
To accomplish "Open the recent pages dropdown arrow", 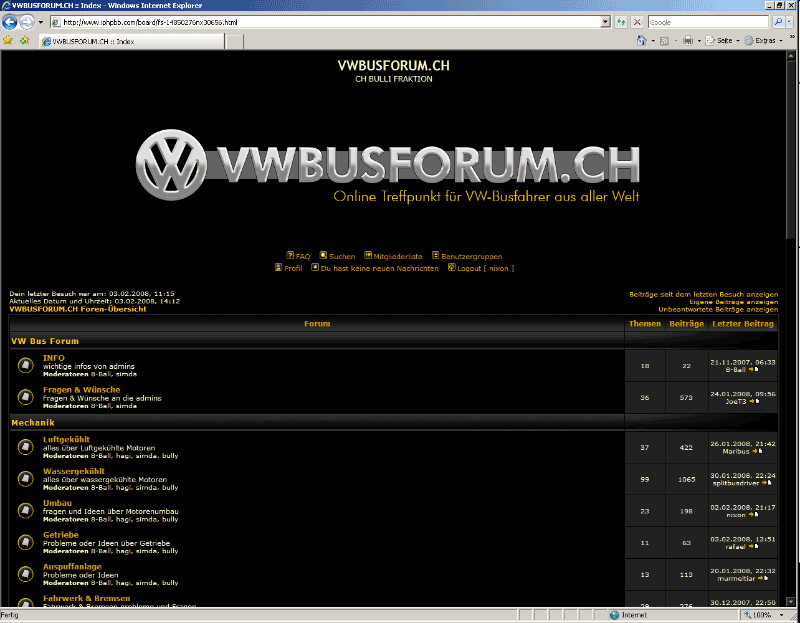I will click(x=41, y=22).
